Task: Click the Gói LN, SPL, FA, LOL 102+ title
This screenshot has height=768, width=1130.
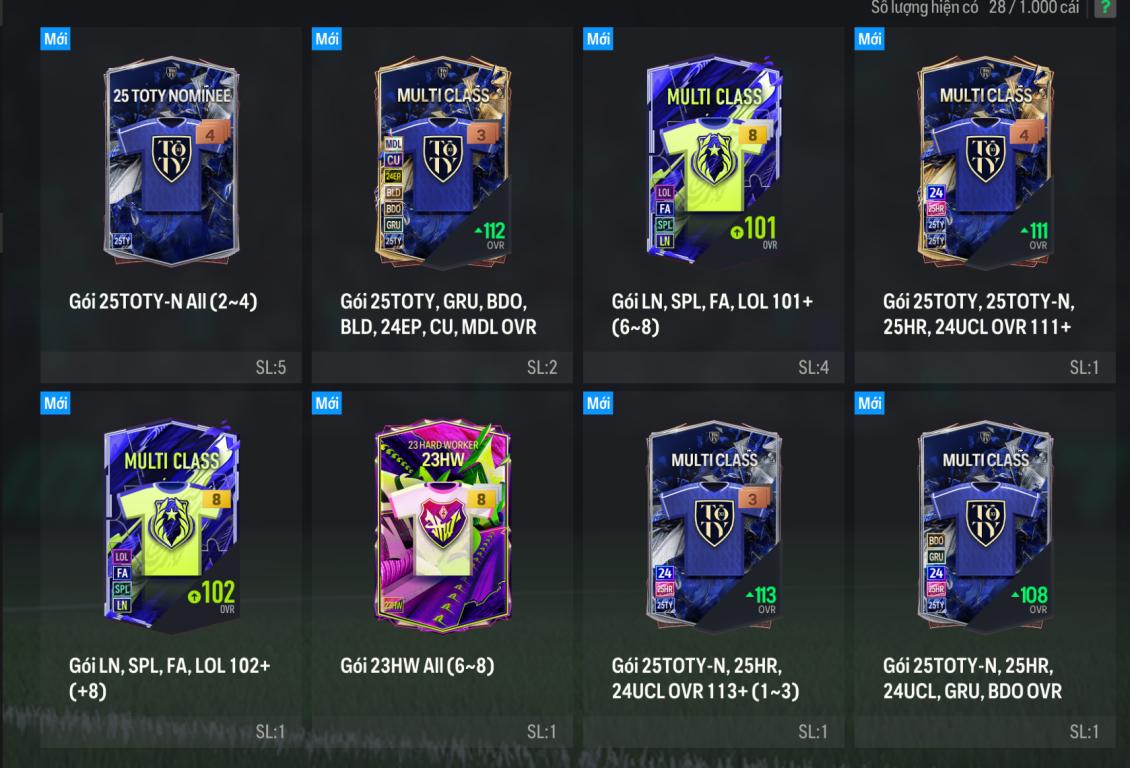Action: (169, 678)
